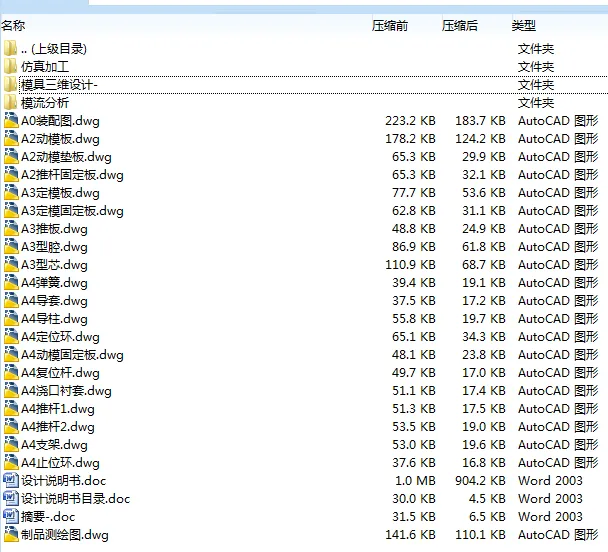
Task: Click the A3定模板.dwg file icon
Action: [x=11, y=193]
